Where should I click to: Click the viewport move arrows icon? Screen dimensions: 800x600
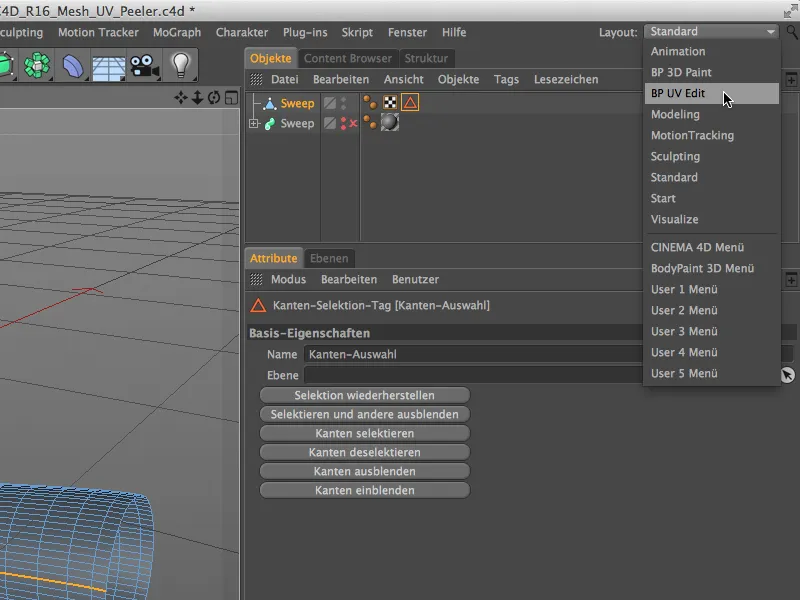coord(181,97)
